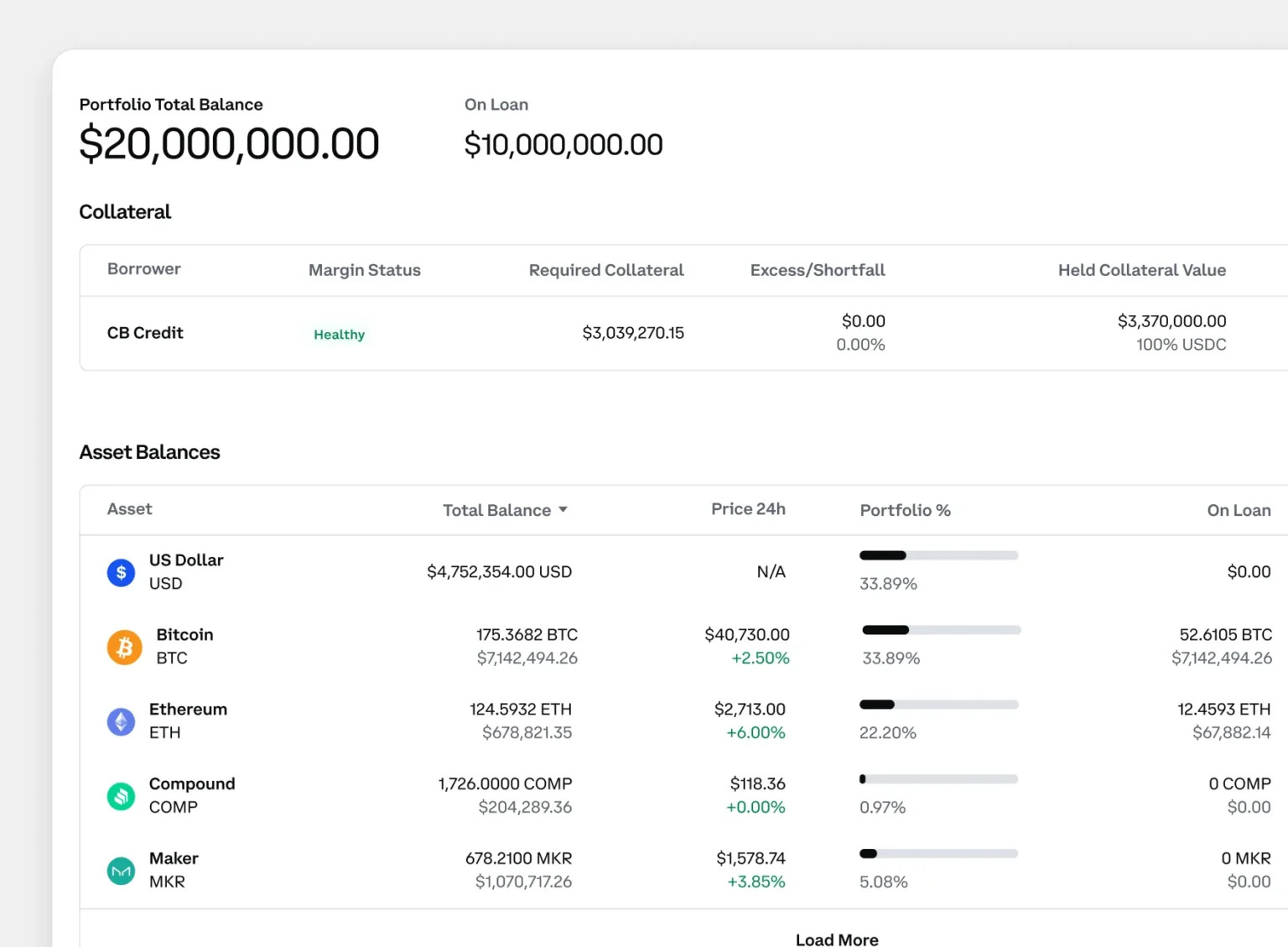
Task: Open the Maker MKR icon
Action: click(121, 871)
